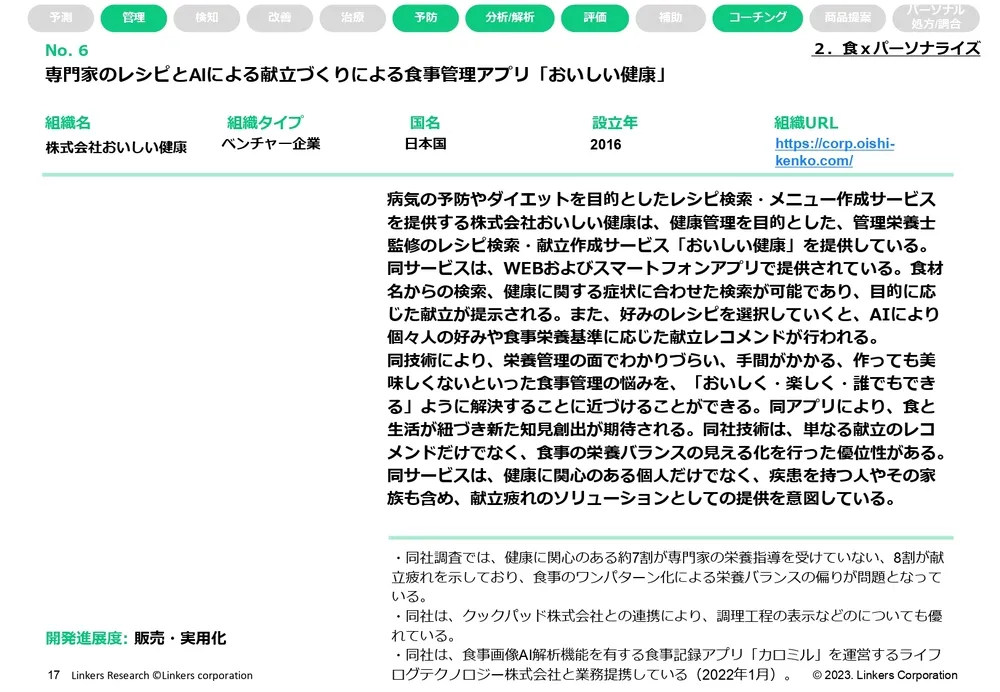Click the 組織タイプ column header
This screenshot has height=692, width=1000.
pos(264,123)
